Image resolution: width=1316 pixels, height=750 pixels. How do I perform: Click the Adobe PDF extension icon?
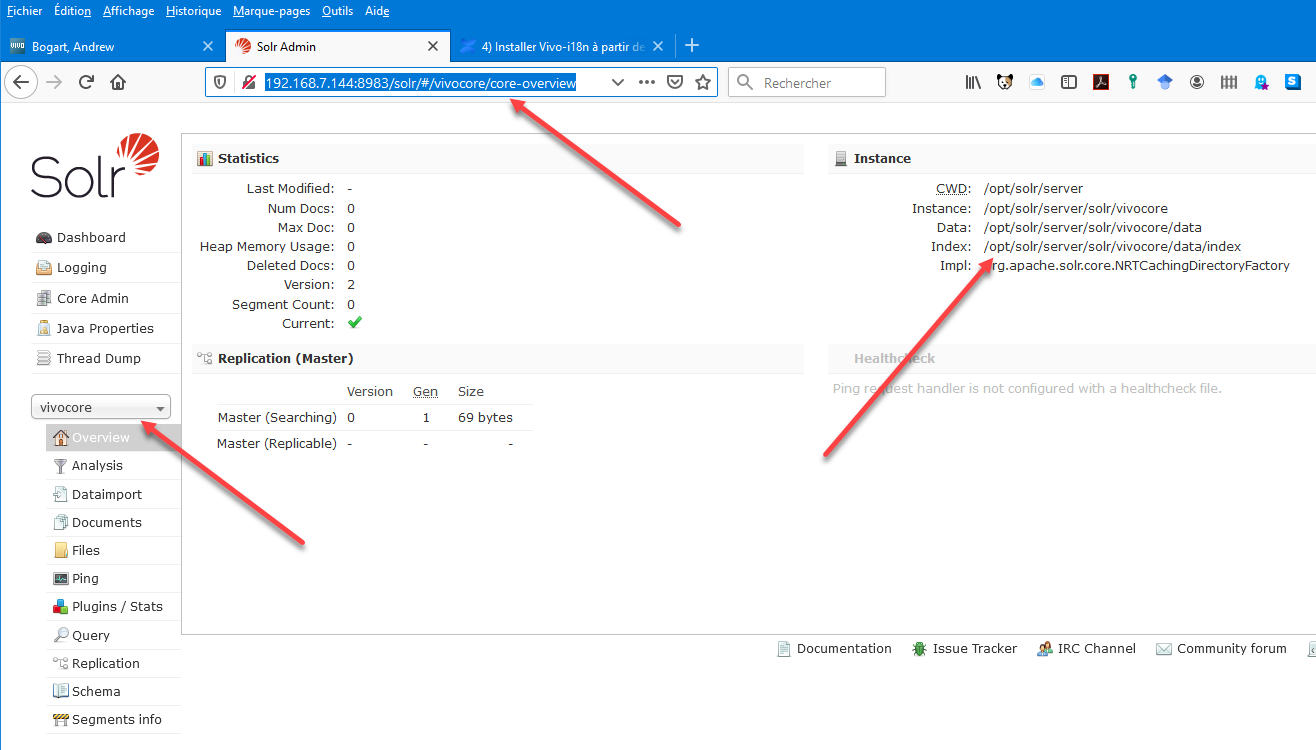1101,82
